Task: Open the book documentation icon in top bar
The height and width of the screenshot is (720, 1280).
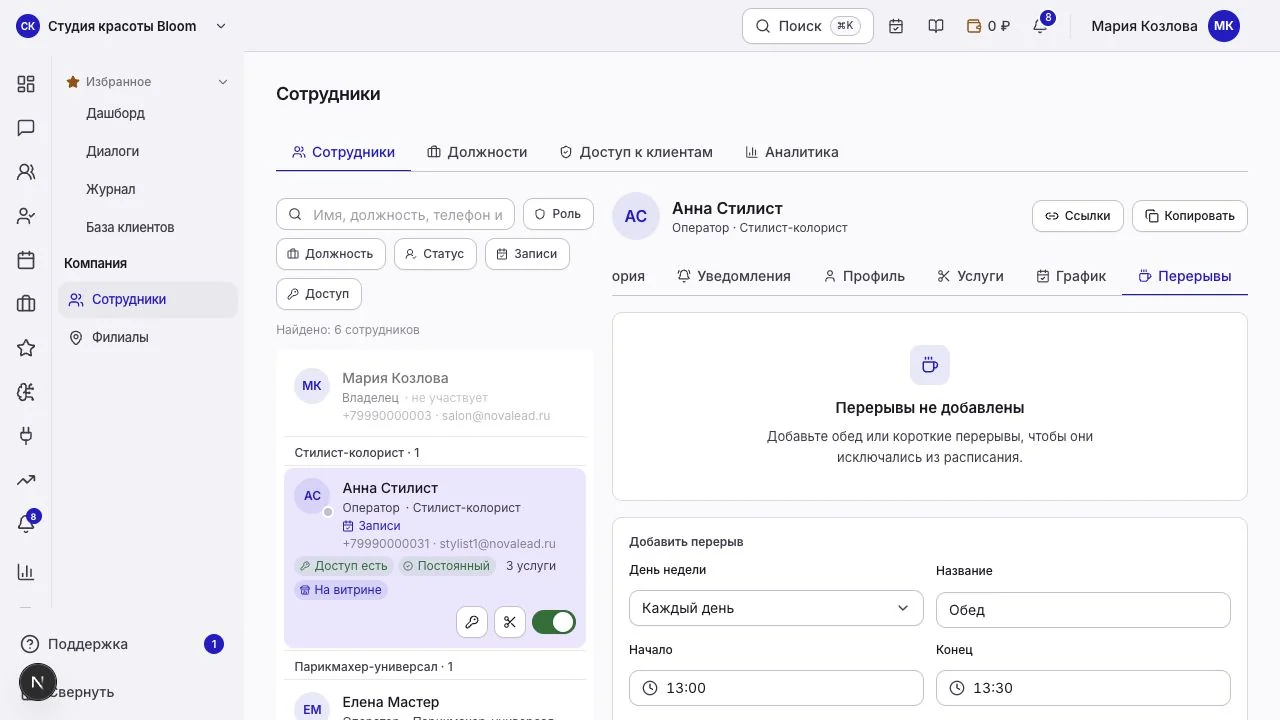Action: 936,26
